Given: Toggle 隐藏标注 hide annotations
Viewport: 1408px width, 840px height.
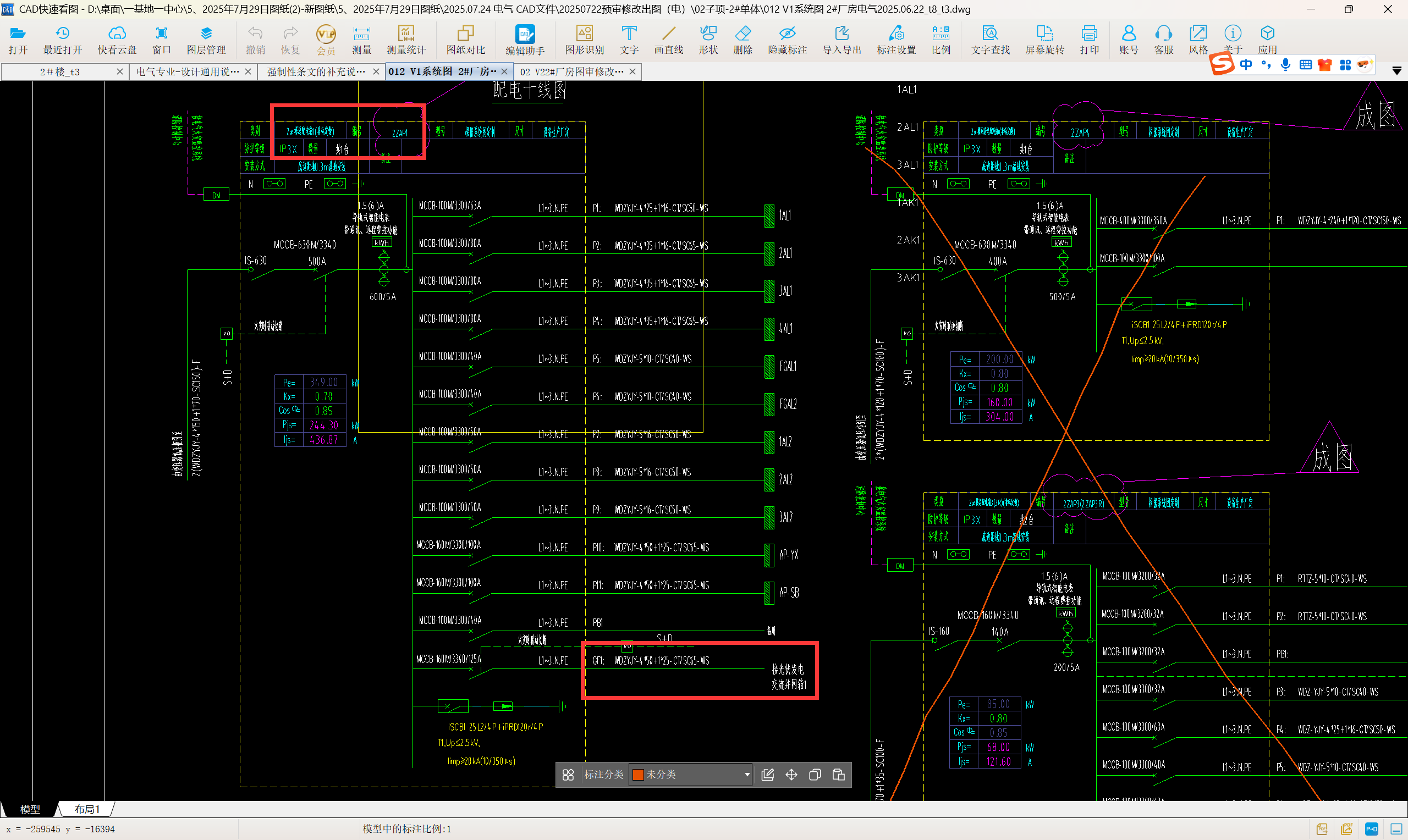Looking at the screenshot, I should (787, 40).
